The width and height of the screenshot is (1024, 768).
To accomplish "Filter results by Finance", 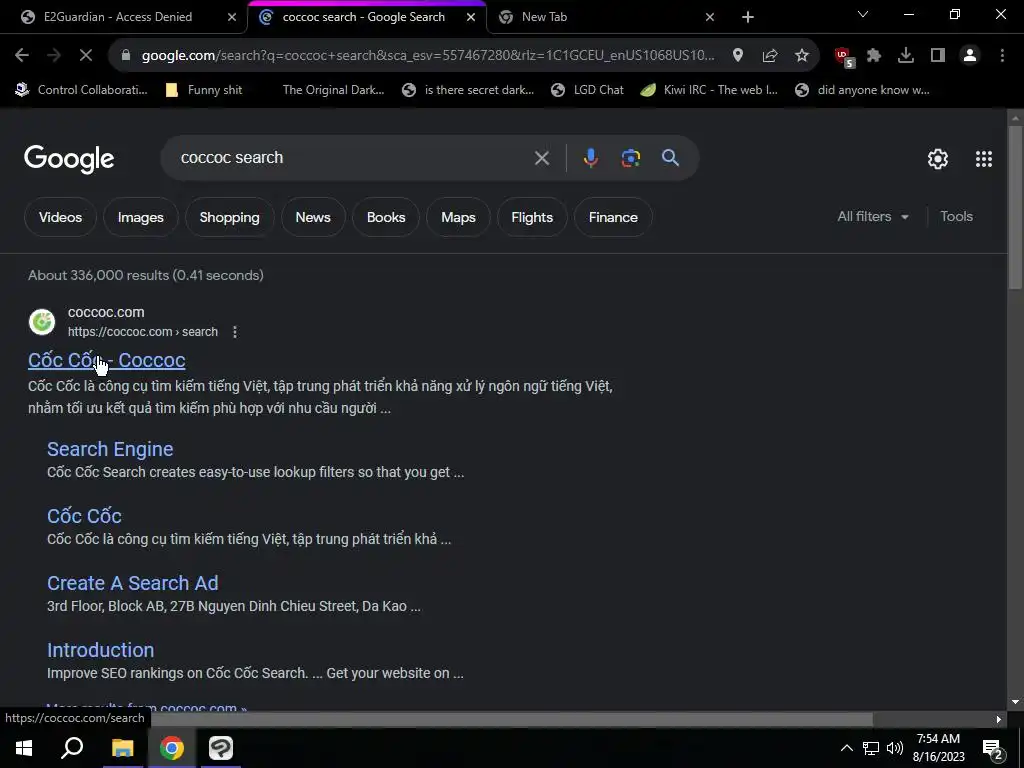I will point(613,217).
